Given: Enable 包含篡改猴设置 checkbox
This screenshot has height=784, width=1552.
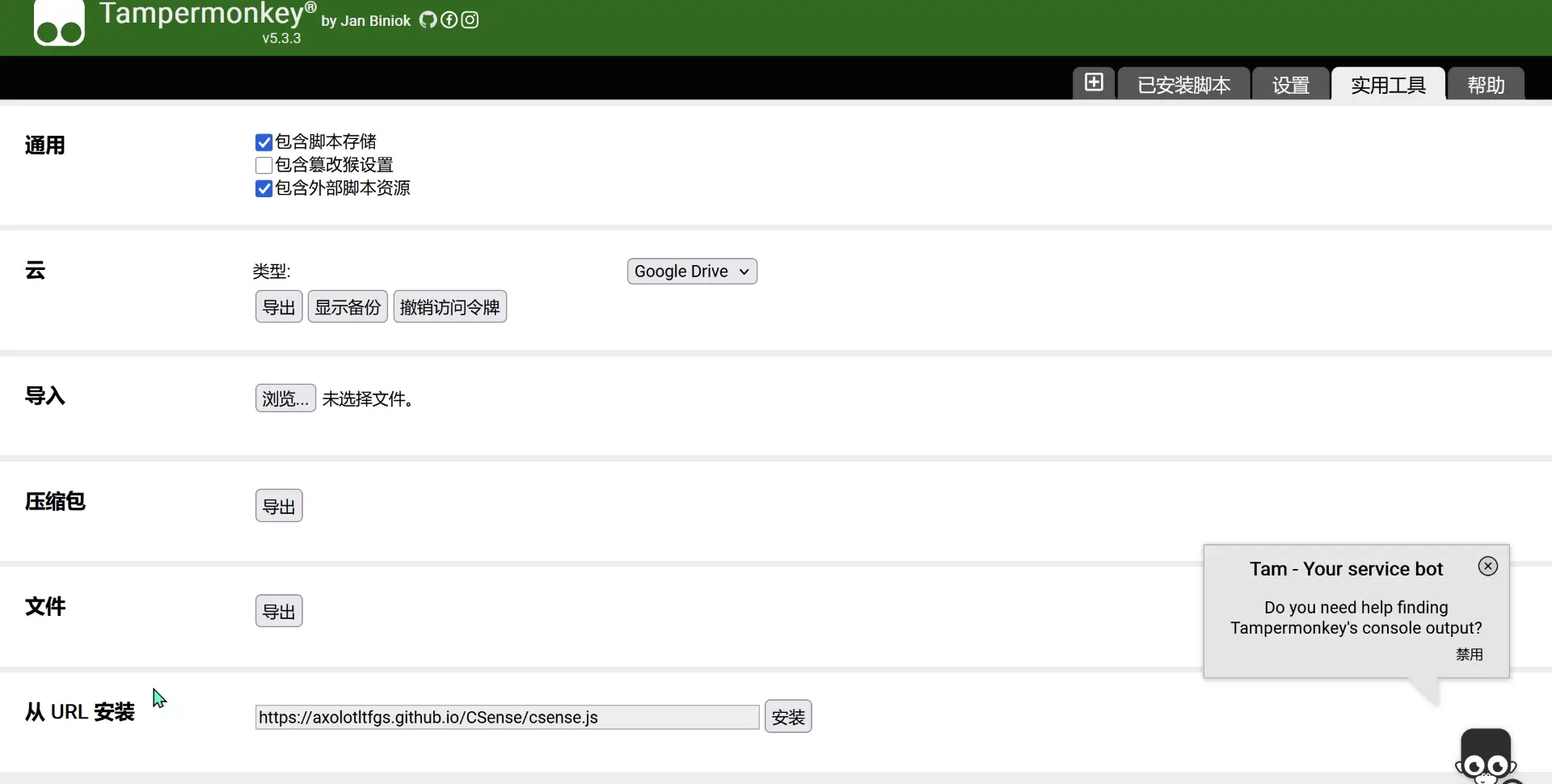Looking at the screenshot, I should [264, 165].
